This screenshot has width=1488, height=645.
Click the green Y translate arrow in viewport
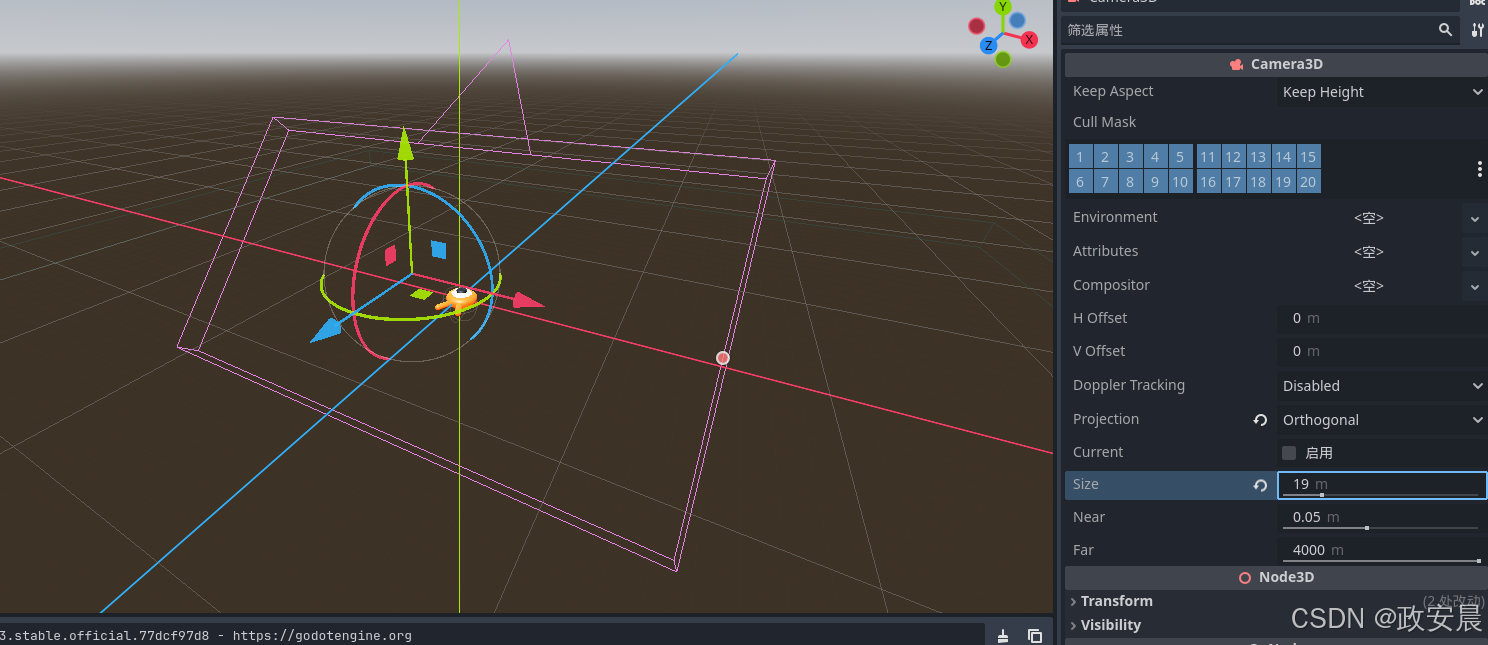click(404, 144)
